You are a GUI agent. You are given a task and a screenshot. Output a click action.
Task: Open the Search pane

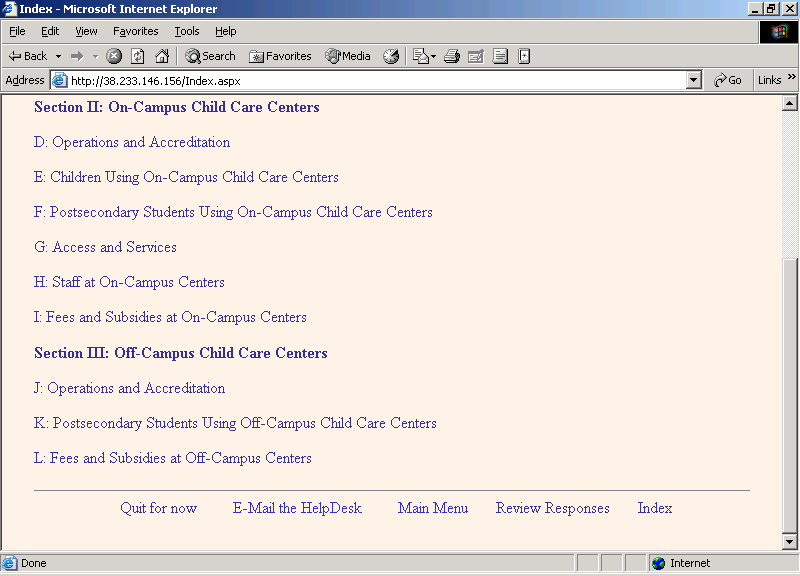coord(210,56)
